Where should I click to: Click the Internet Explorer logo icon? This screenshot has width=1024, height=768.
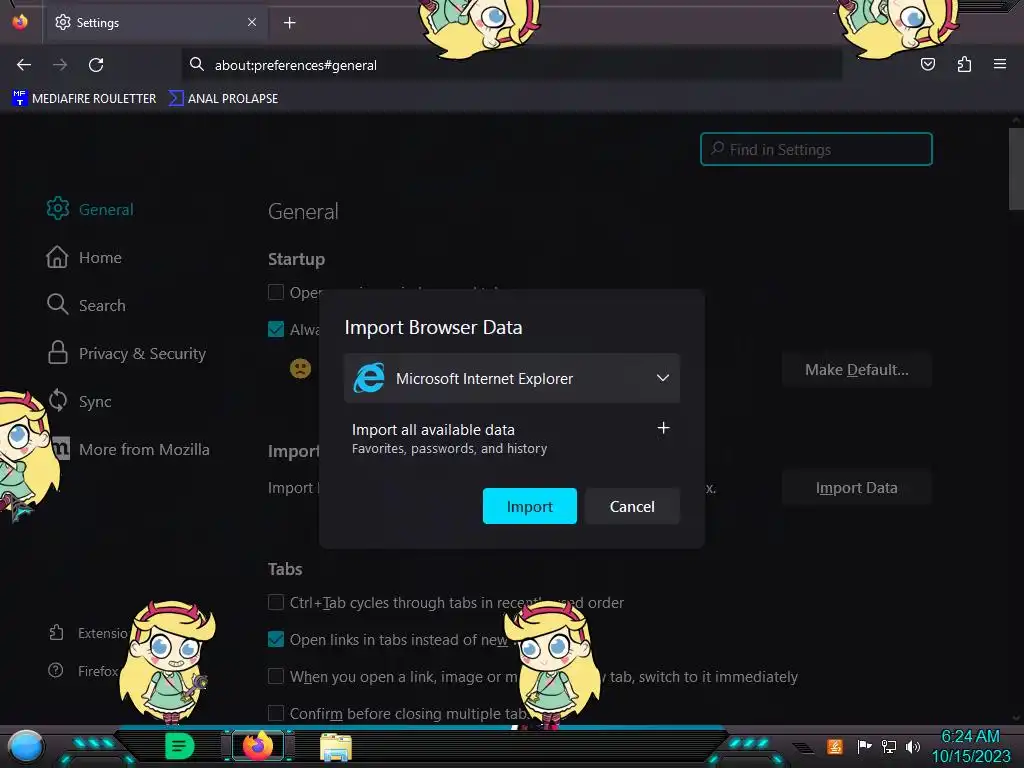tap(369, 378)
